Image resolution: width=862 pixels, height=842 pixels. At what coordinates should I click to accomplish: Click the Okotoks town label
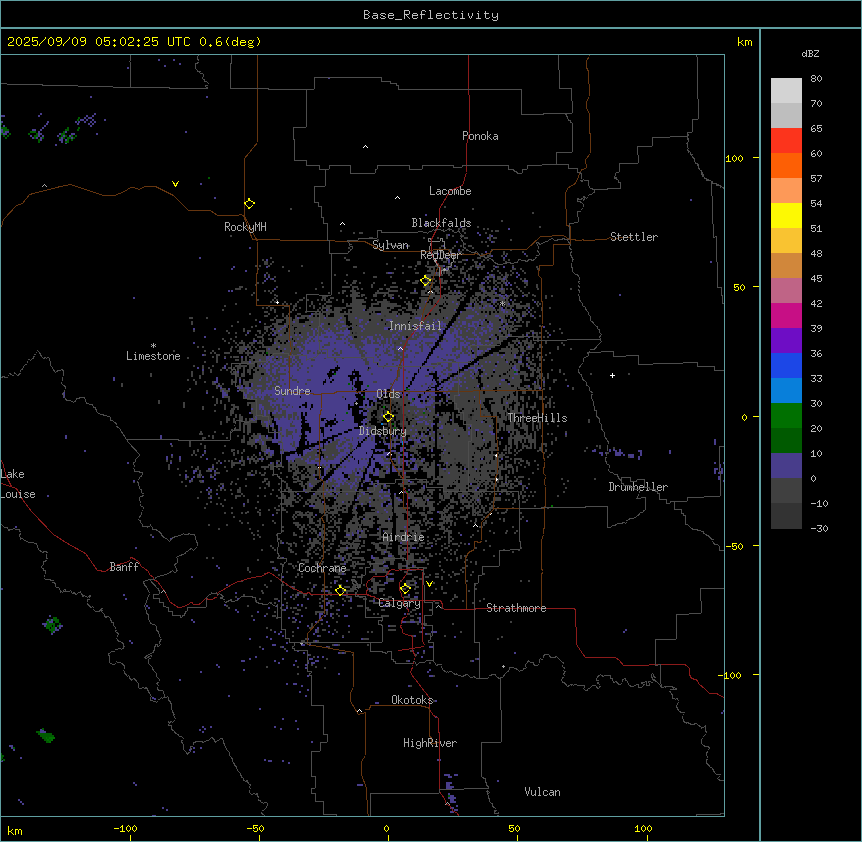pos(412,700)
